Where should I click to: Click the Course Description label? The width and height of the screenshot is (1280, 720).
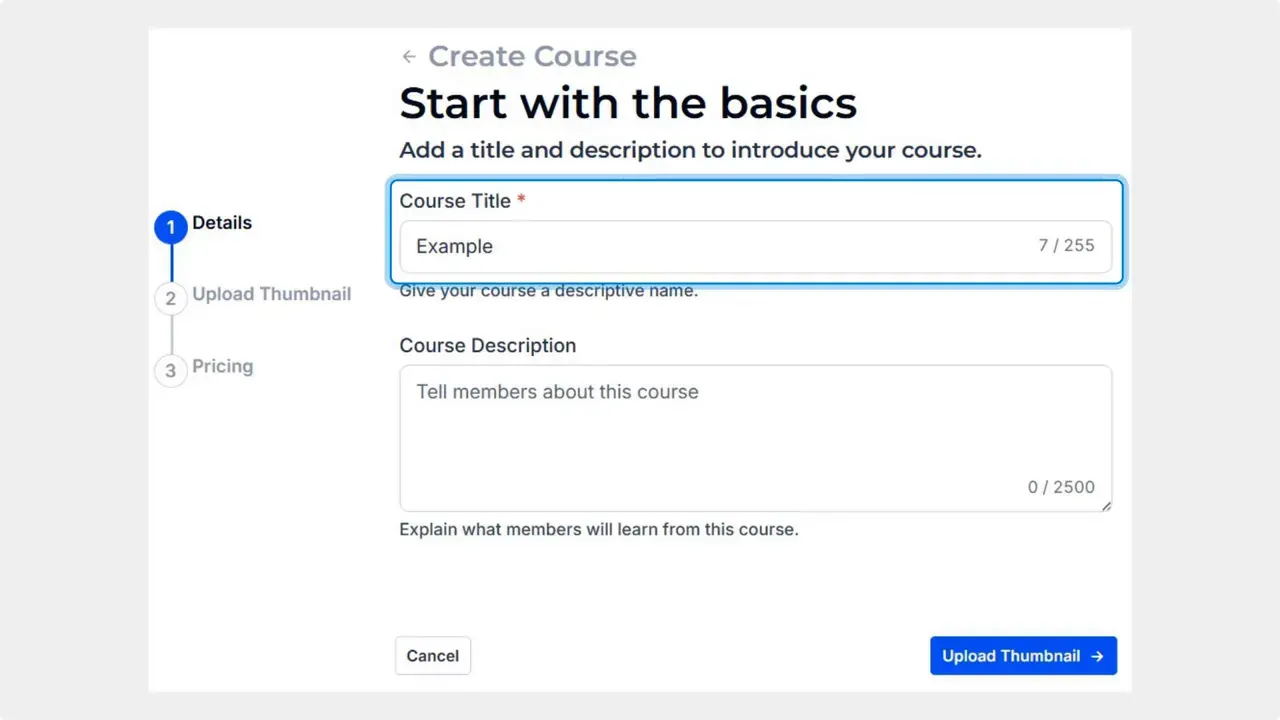click(x=487, y=345)
